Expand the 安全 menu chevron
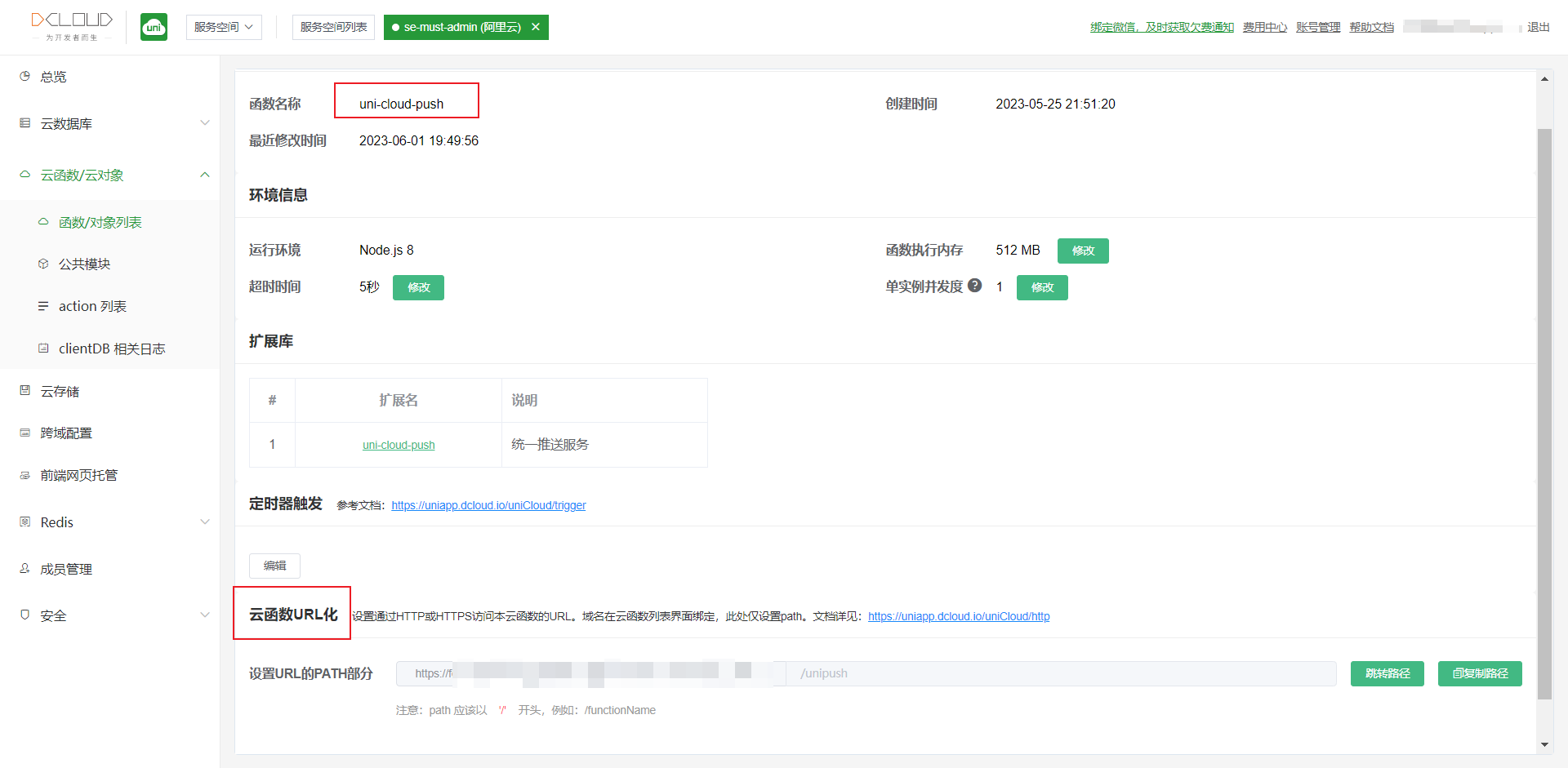The height and width of the screenshot is (768, 1568). [205, 615]
